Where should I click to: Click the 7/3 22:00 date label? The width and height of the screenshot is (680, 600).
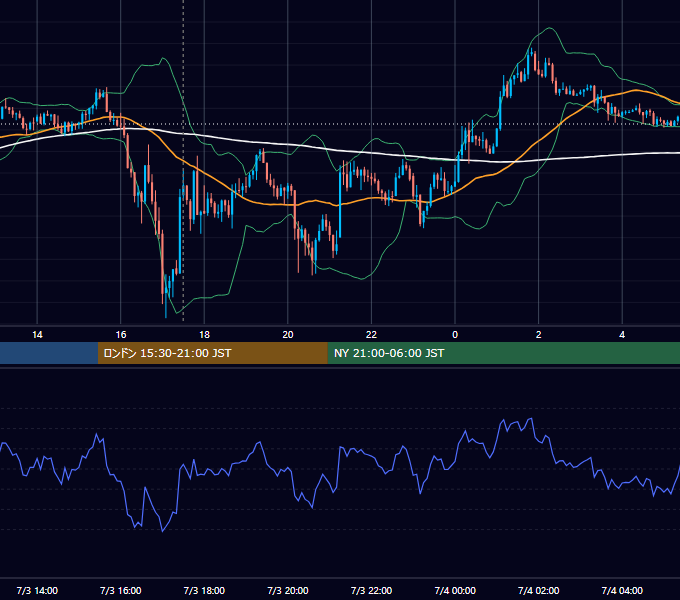pos(371,590)
